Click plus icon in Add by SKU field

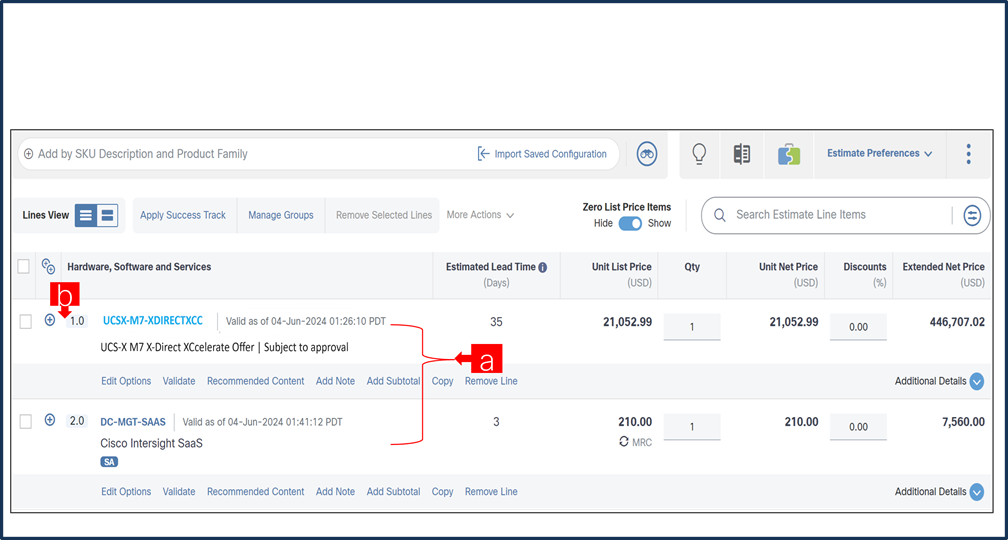28,154
